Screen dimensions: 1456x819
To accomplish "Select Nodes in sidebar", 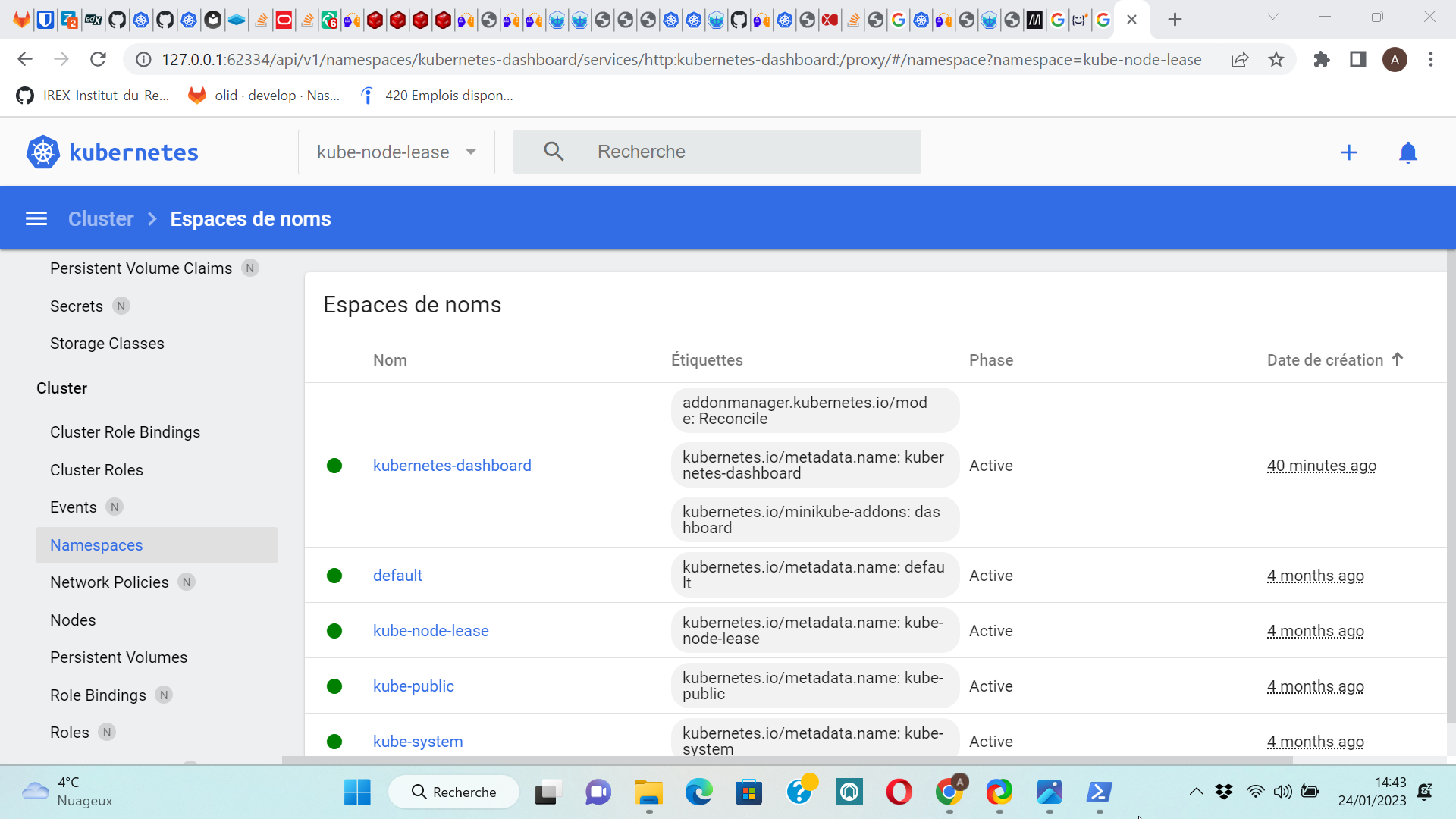I will (x=73, y=620).
